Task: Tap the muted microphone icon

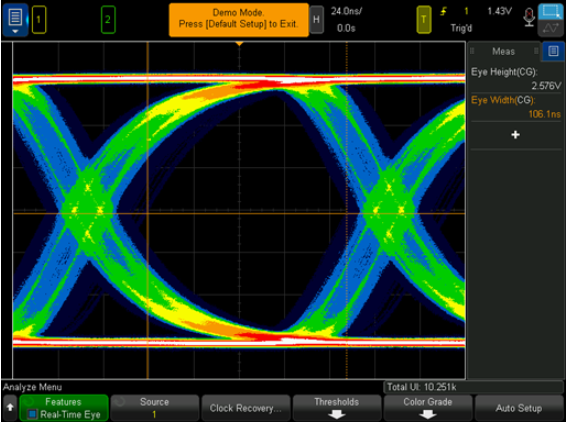Action: point(529,17)
